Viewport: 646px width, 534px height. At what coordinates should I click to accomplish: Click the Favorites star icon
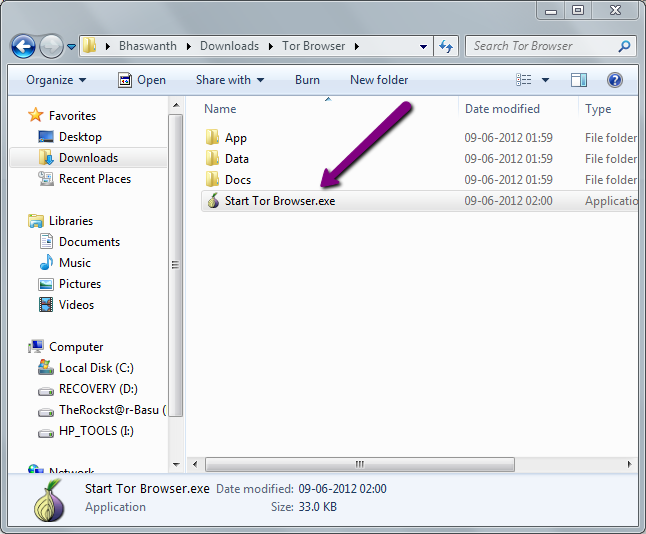(35, 115)
